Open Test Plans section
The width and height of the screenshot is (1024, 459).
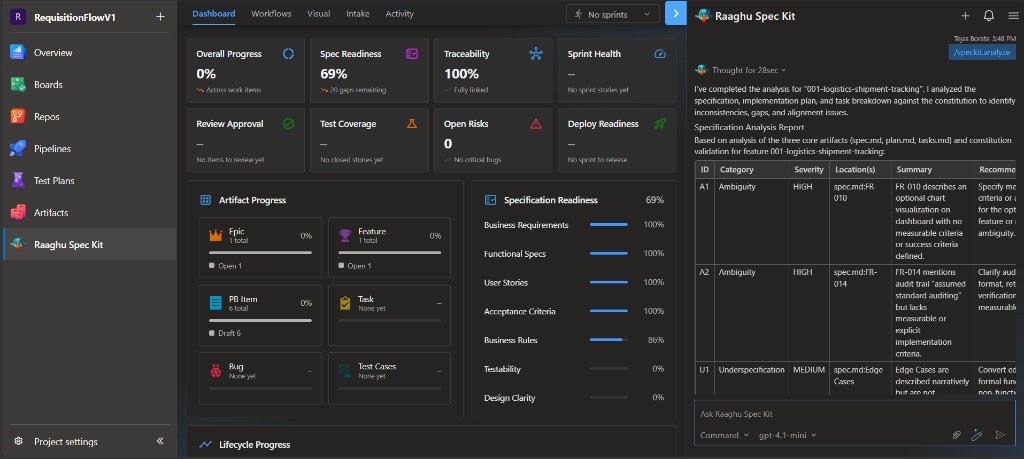point(89,180)
